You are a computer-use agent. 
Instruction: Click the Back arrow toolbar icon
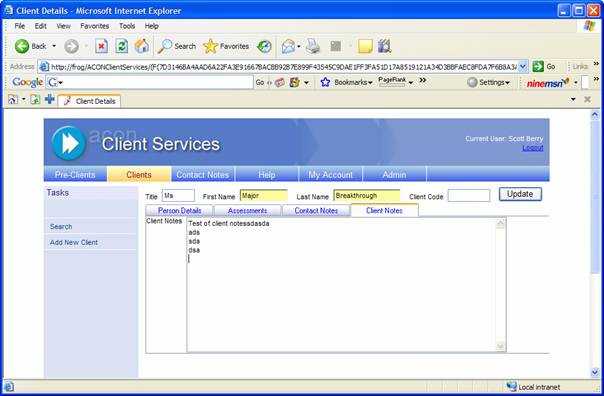click(x=22, y=46)
